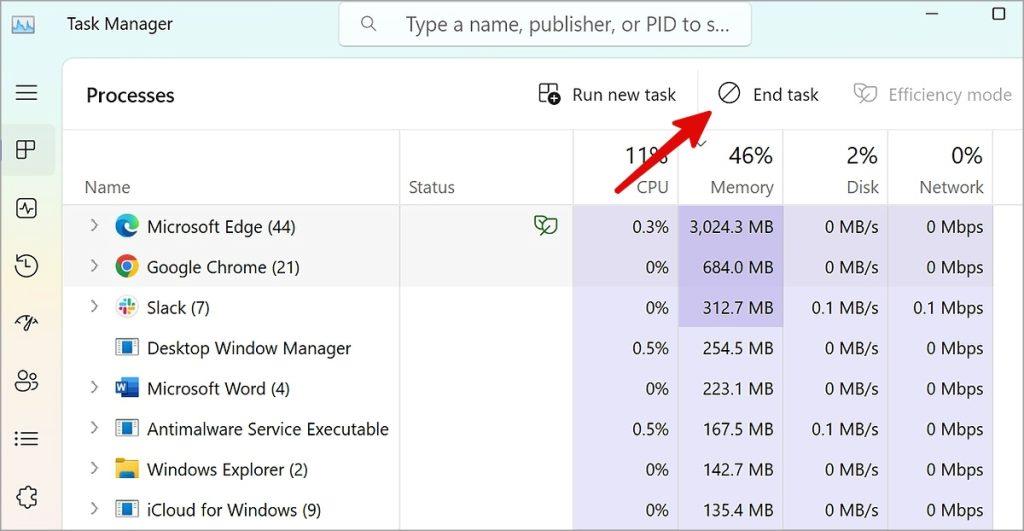Viewport: 1024px width, 531px height.
Task: Expand the iCloud for Windows group
Action: pyautogui.click(x=94, y=509)
